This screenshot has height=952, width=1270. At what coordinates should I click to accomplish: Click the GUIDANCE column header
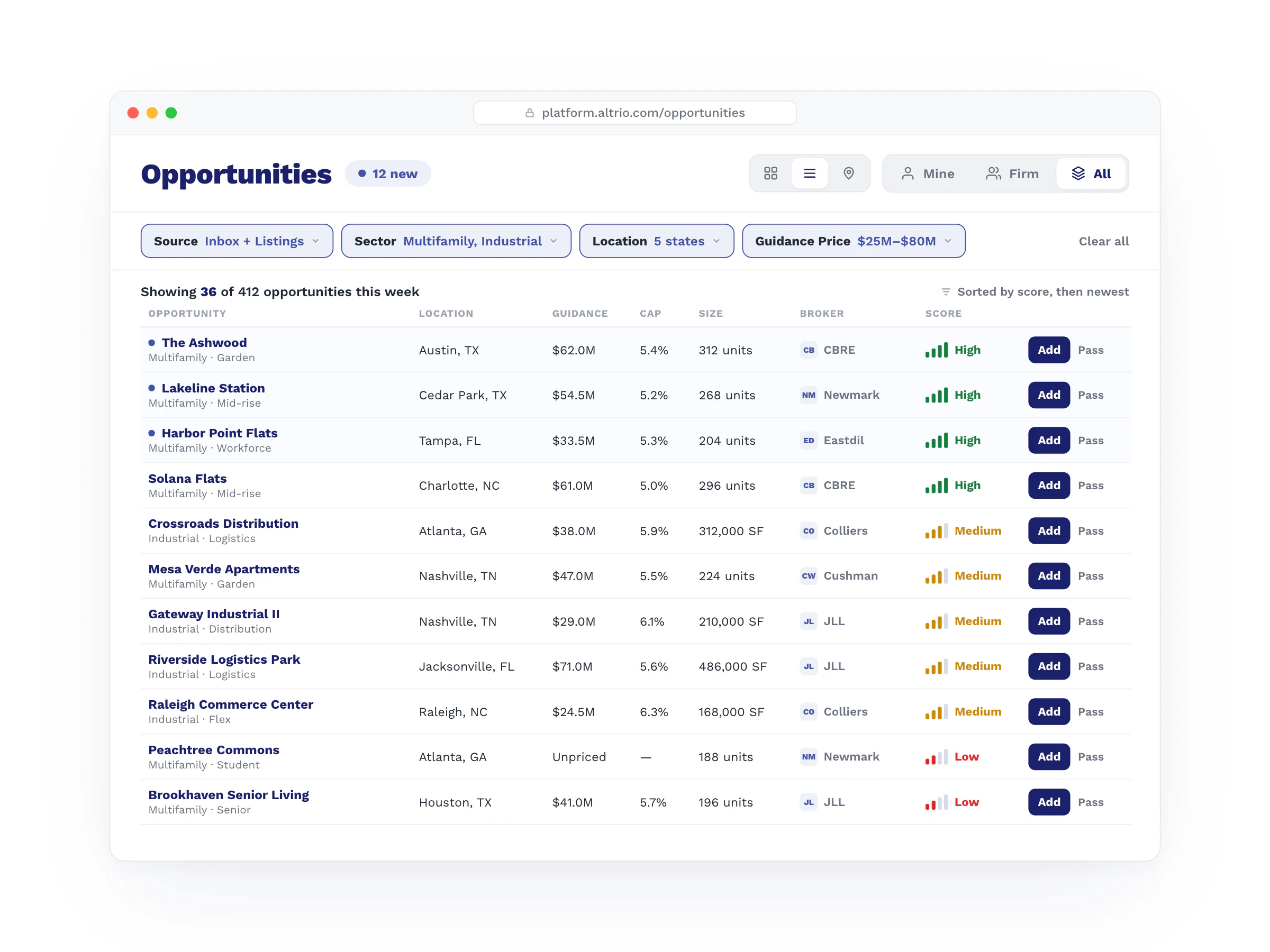580,313
